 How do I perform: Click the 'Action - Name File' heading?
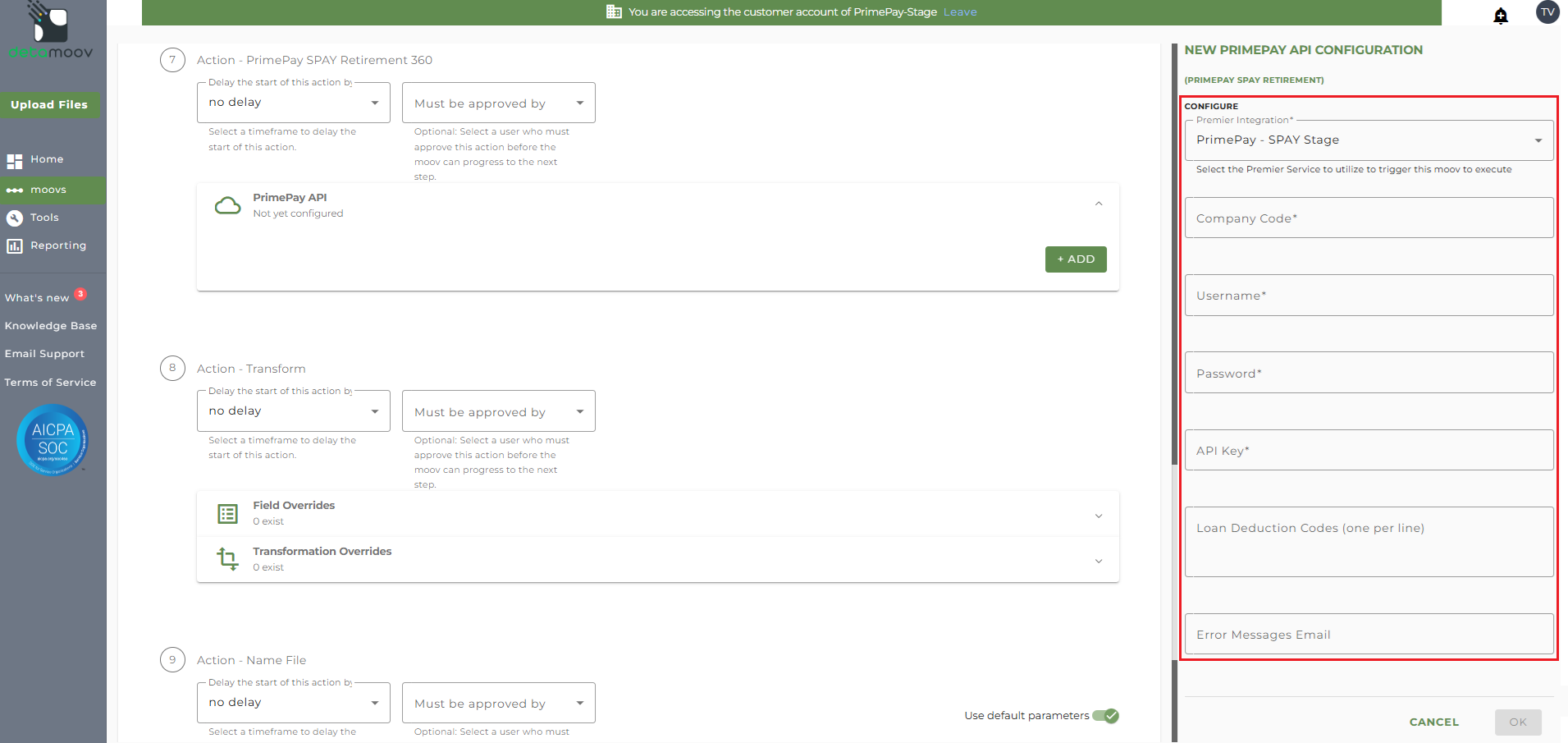pyautogui.click(x=251, y=660)
